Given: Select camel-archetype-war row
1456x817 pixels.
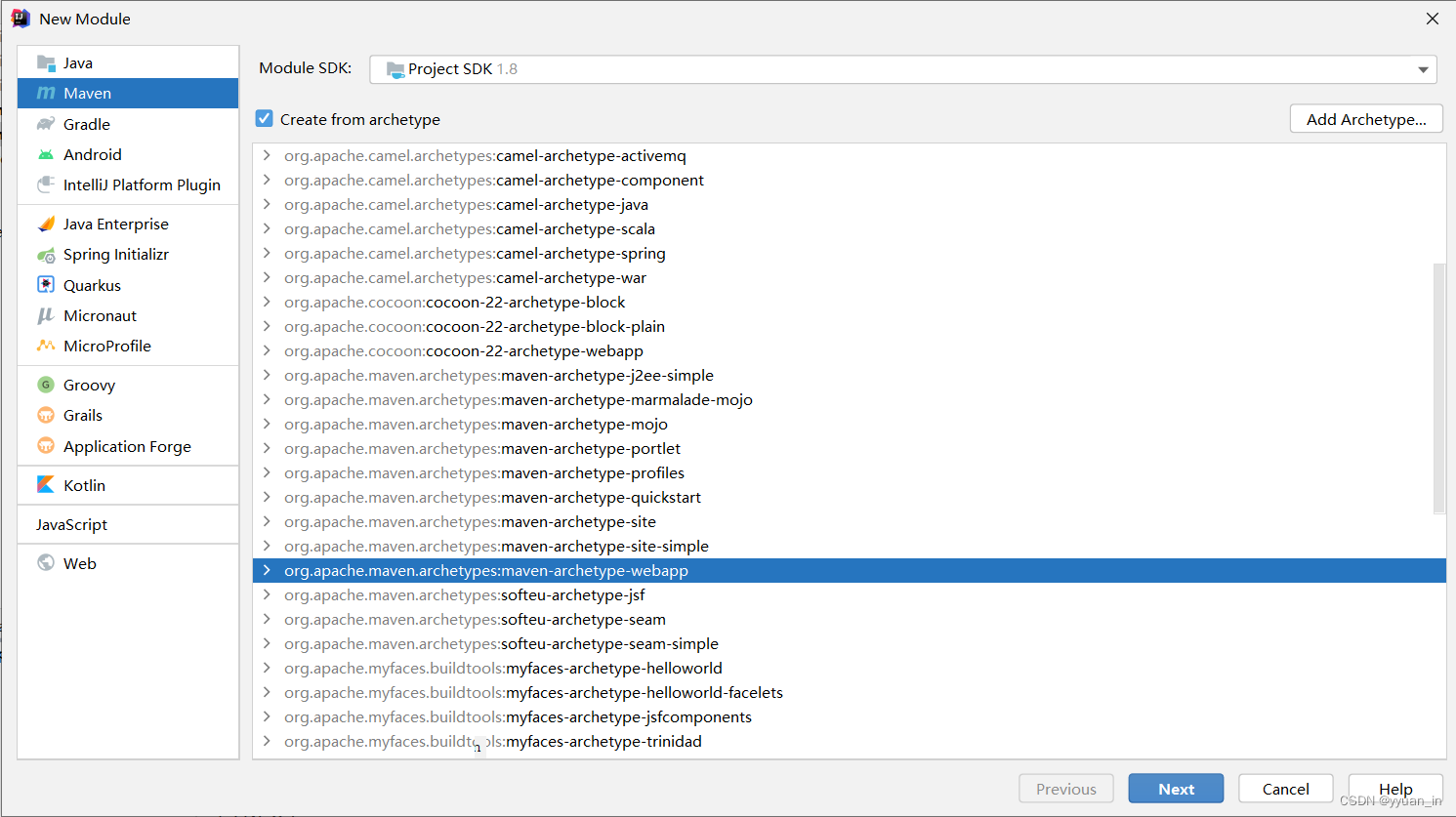Looking at the screenshot, I should tap(849, 277).
